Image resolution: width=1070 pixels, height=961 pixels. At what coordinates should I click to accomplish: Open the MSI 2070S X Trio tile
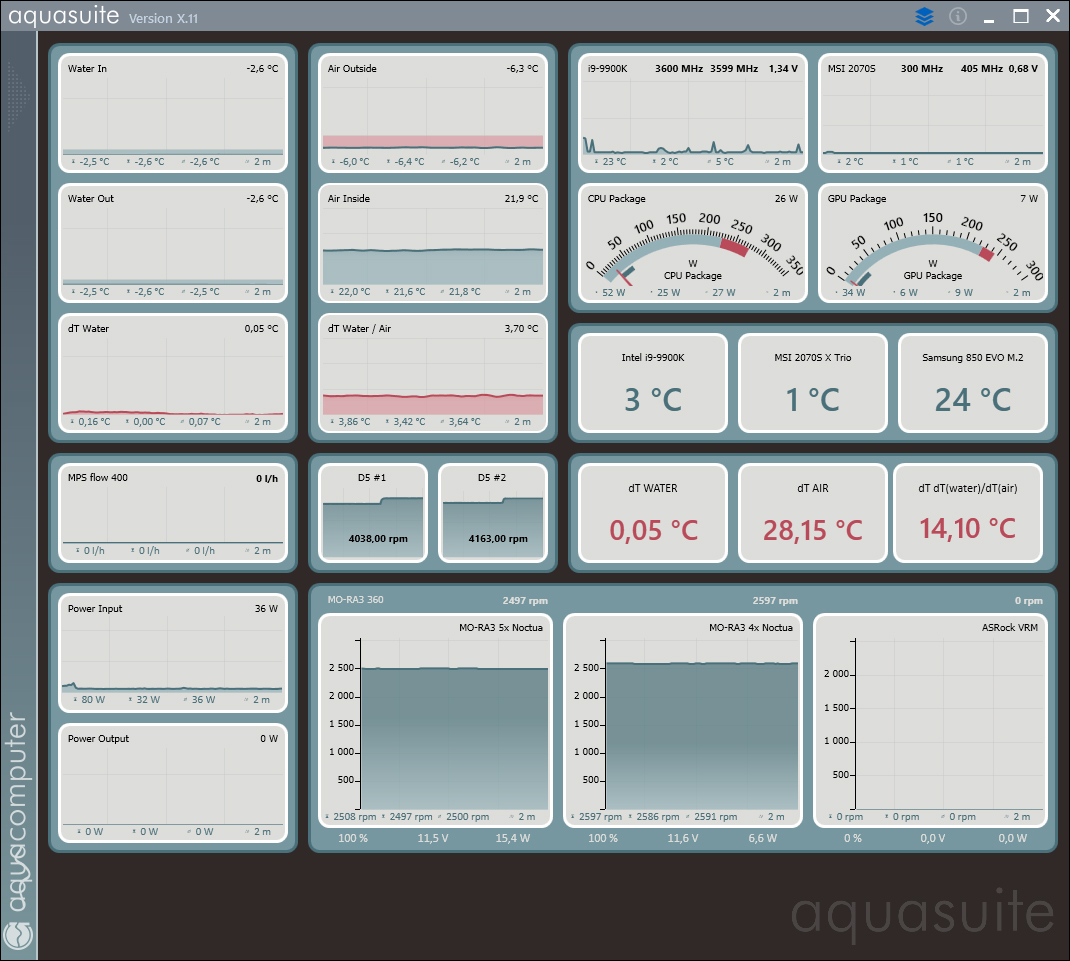pos(813,383)
